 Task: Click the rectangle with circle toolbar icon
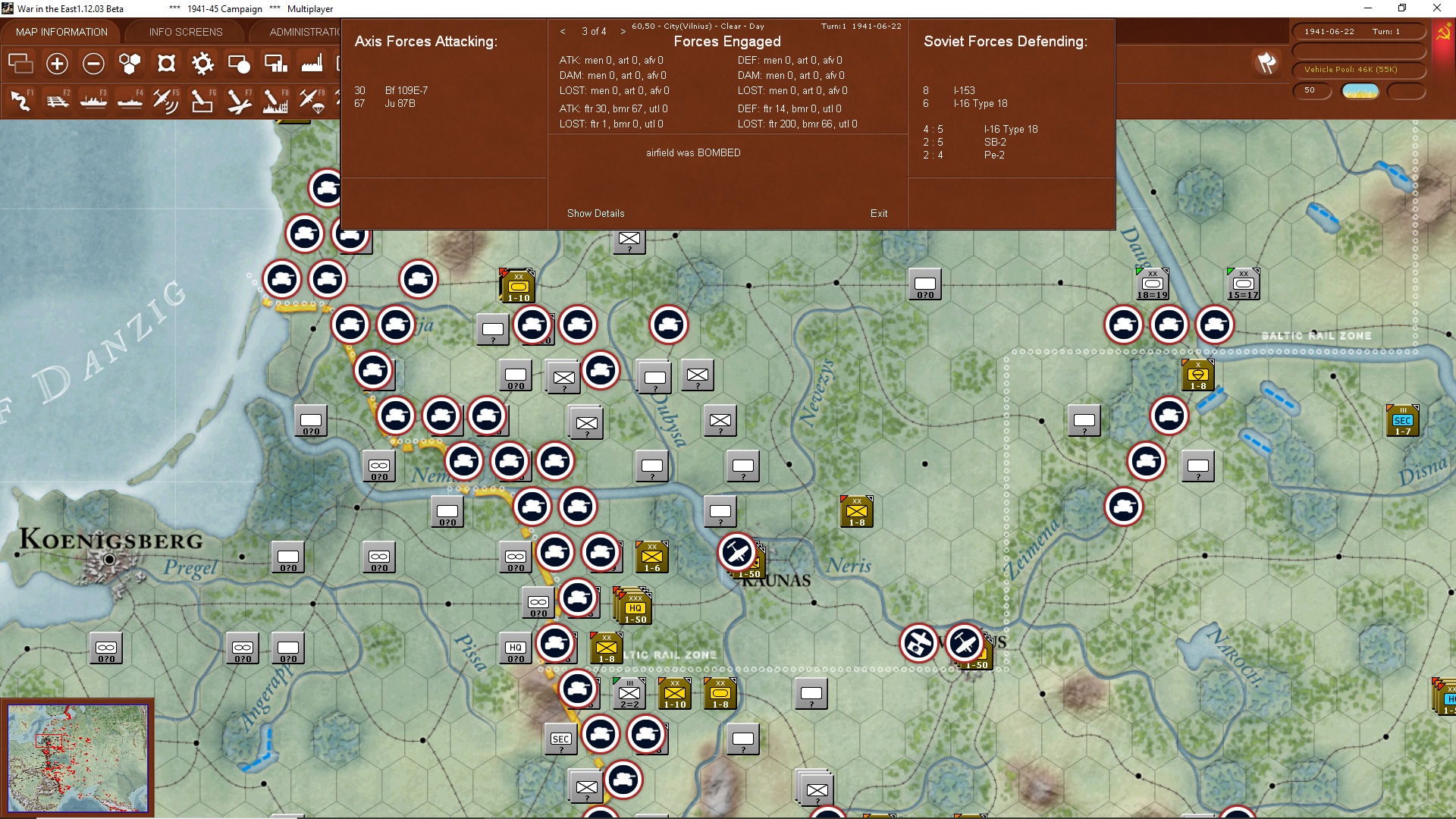point(239,64)
